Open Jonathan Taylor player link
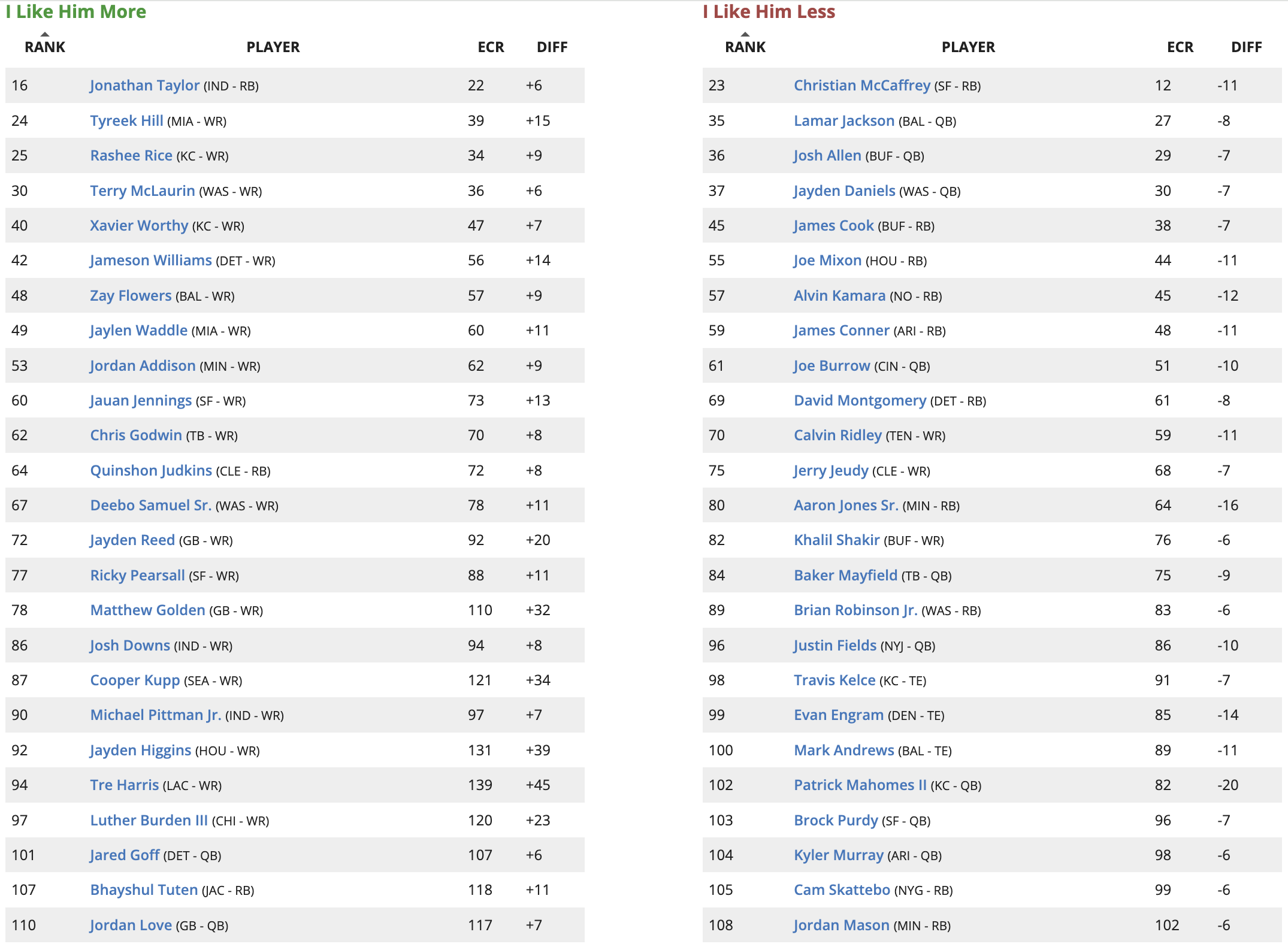The height and width of the screenshot is (950, 1288). 144,86
